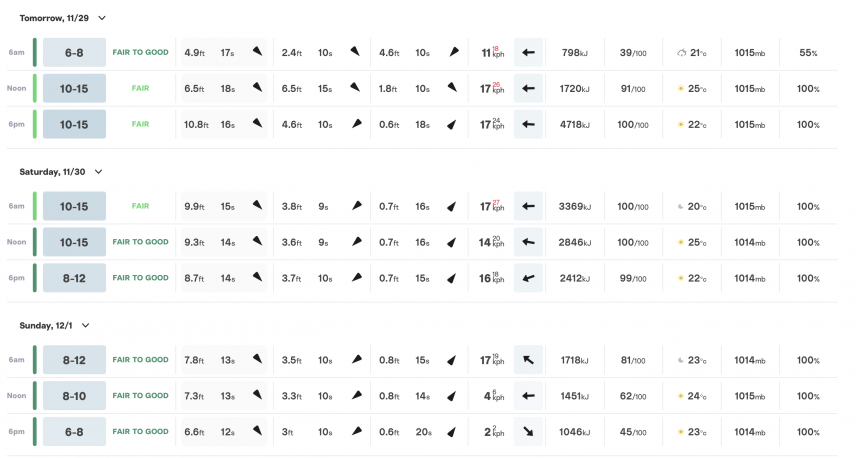The image size is (856, 458).
Task: Click the light green rating bar for Saturday 6am
Action: [x=35, y=206]
